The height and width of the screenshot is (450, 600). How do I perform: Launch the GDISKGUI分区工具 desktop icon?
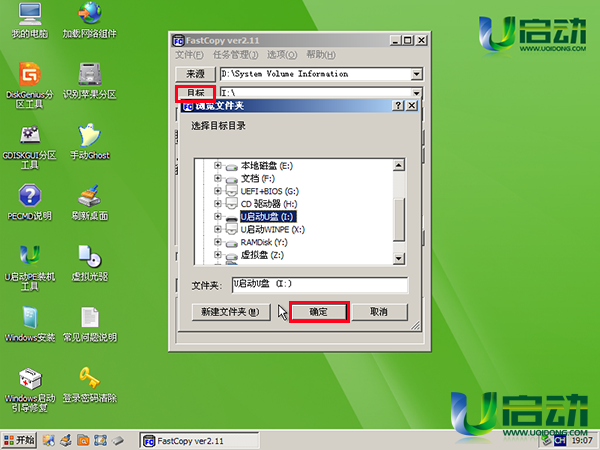click(x=30, y=147)
